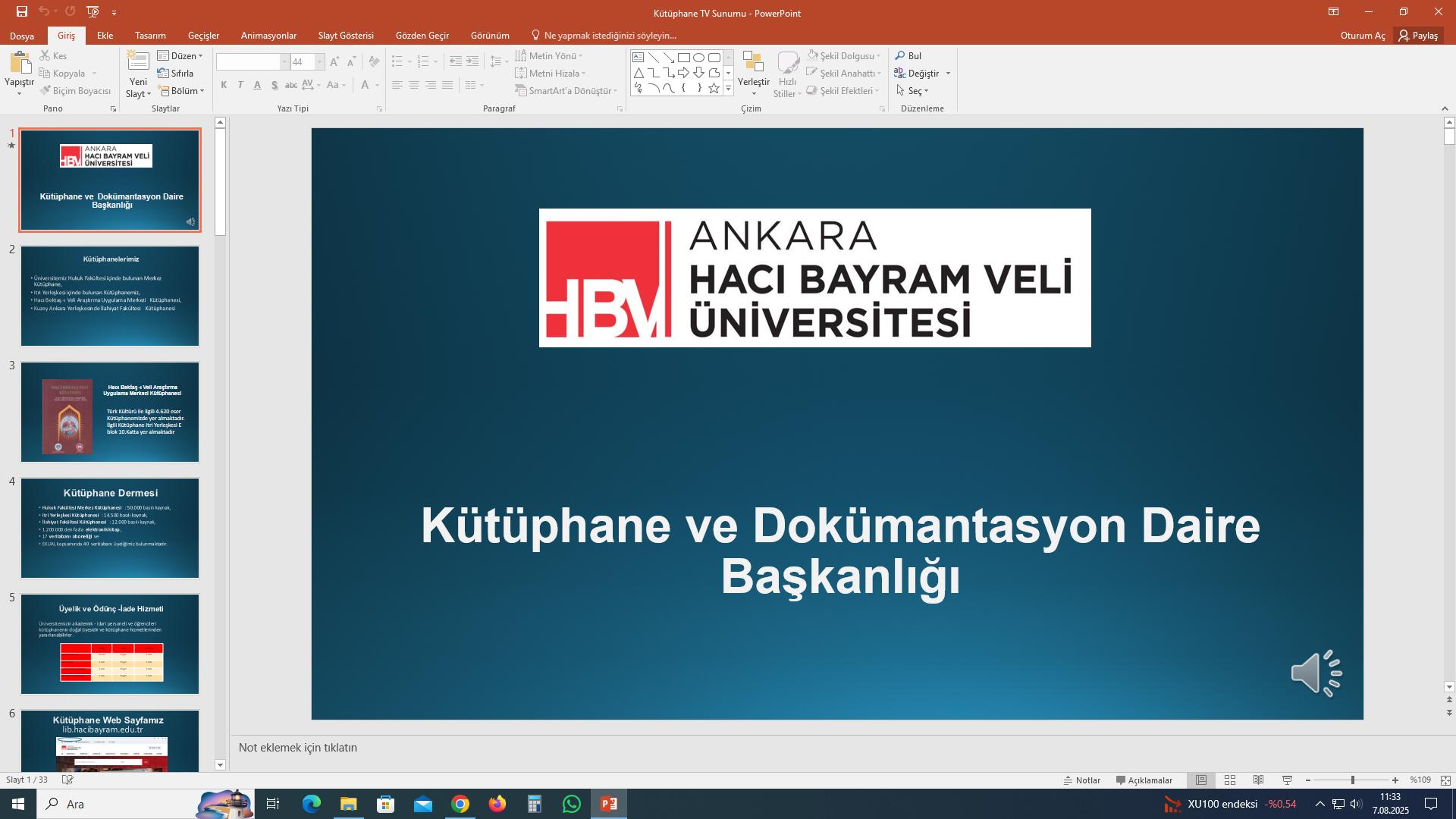Image resolution: width=1456 pixels, height=819 pixels.
Task: Increase the font size
Action: coord(334,61)
